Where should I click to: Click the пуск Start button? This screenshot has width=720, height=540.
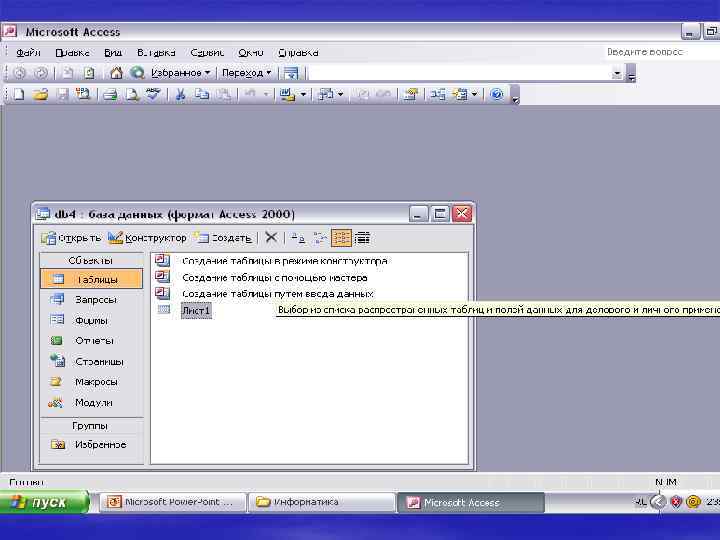click(x=44, y=502)
